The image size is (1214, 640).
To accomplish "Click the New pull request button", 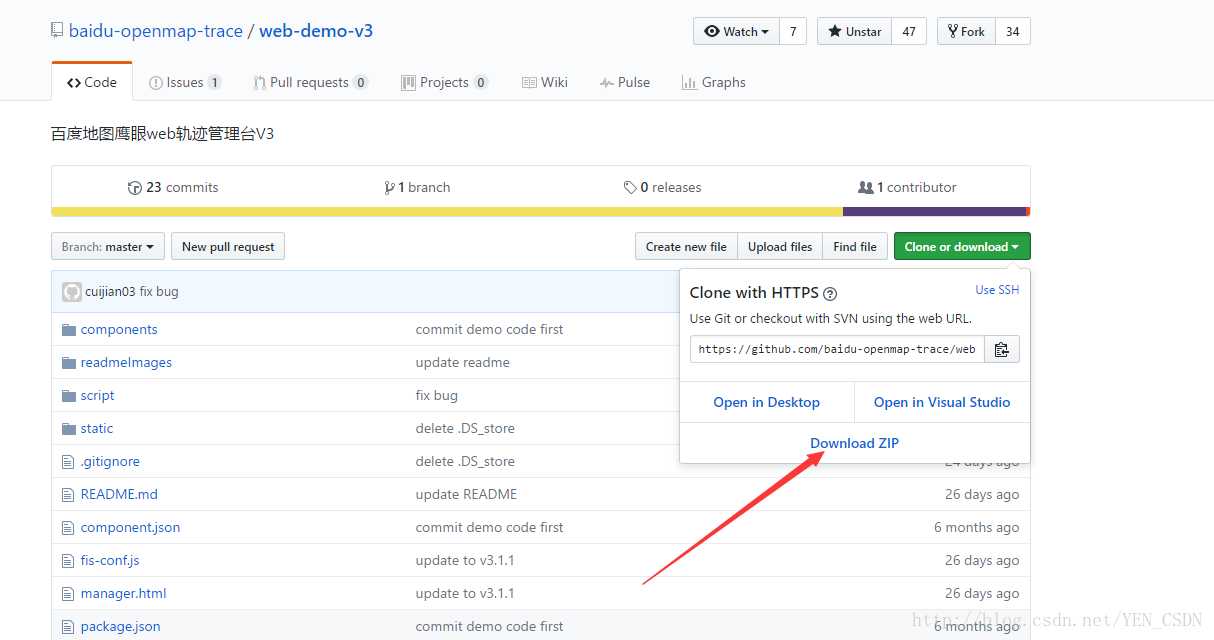I will click(x=228, y=247).
